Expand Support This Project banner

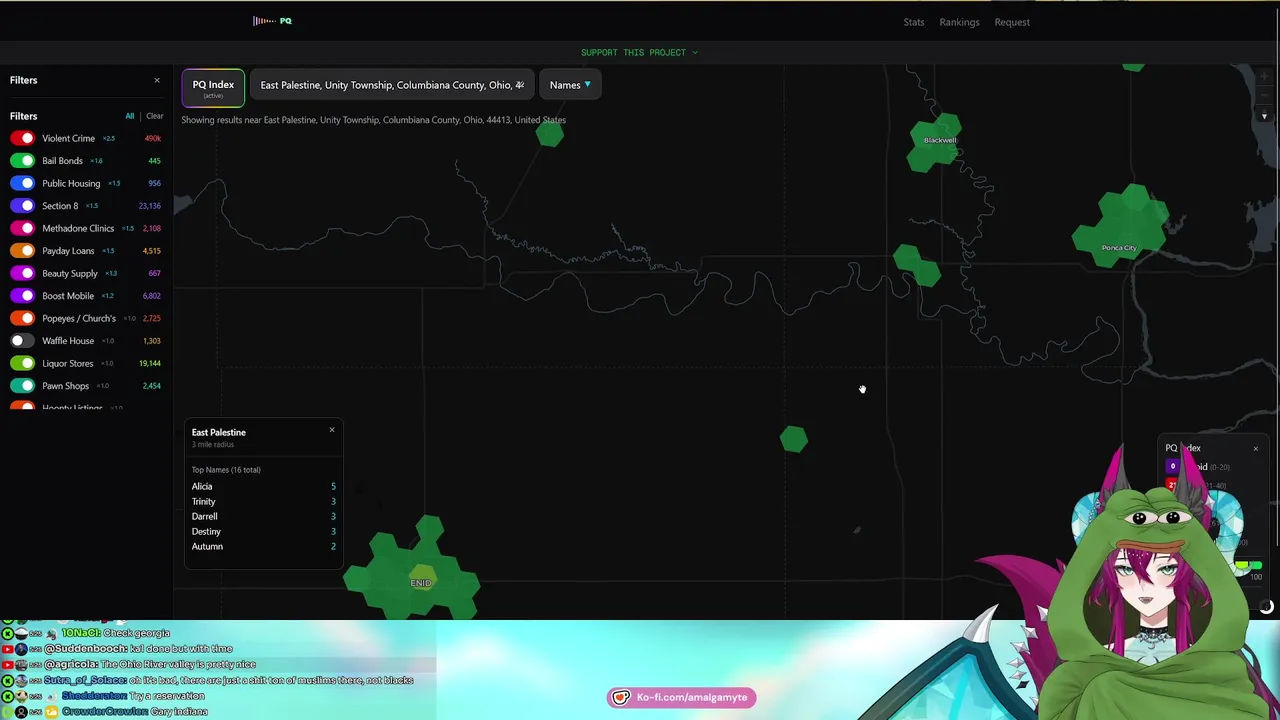tap(640, 52)
